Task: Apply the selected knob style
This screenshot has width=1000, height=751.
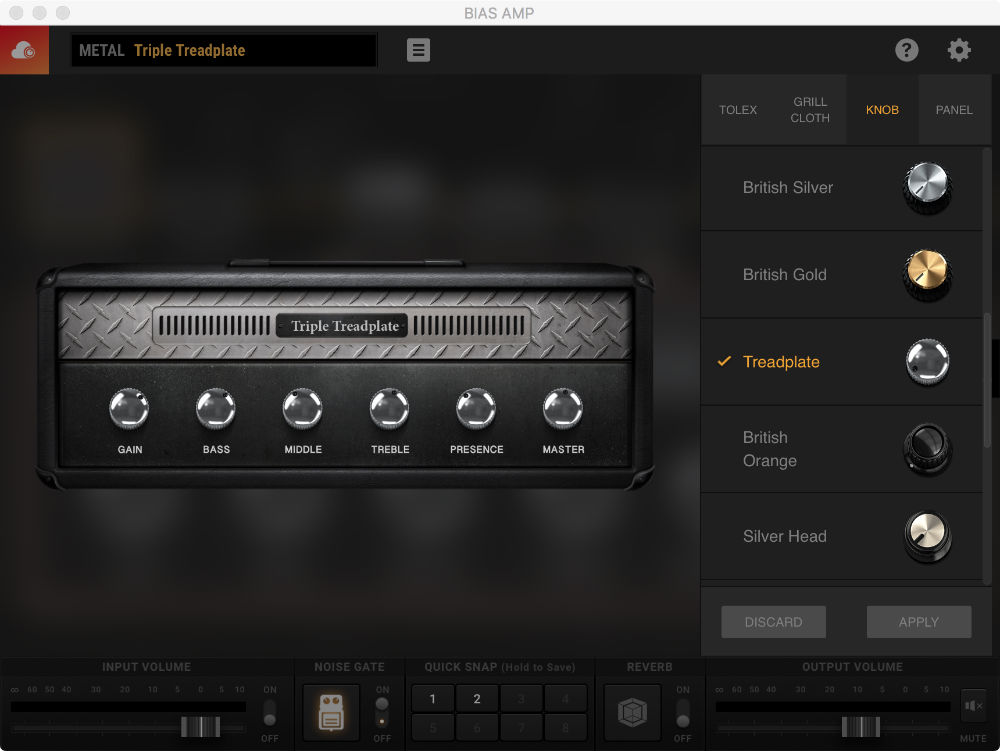Action: [918, 621]
